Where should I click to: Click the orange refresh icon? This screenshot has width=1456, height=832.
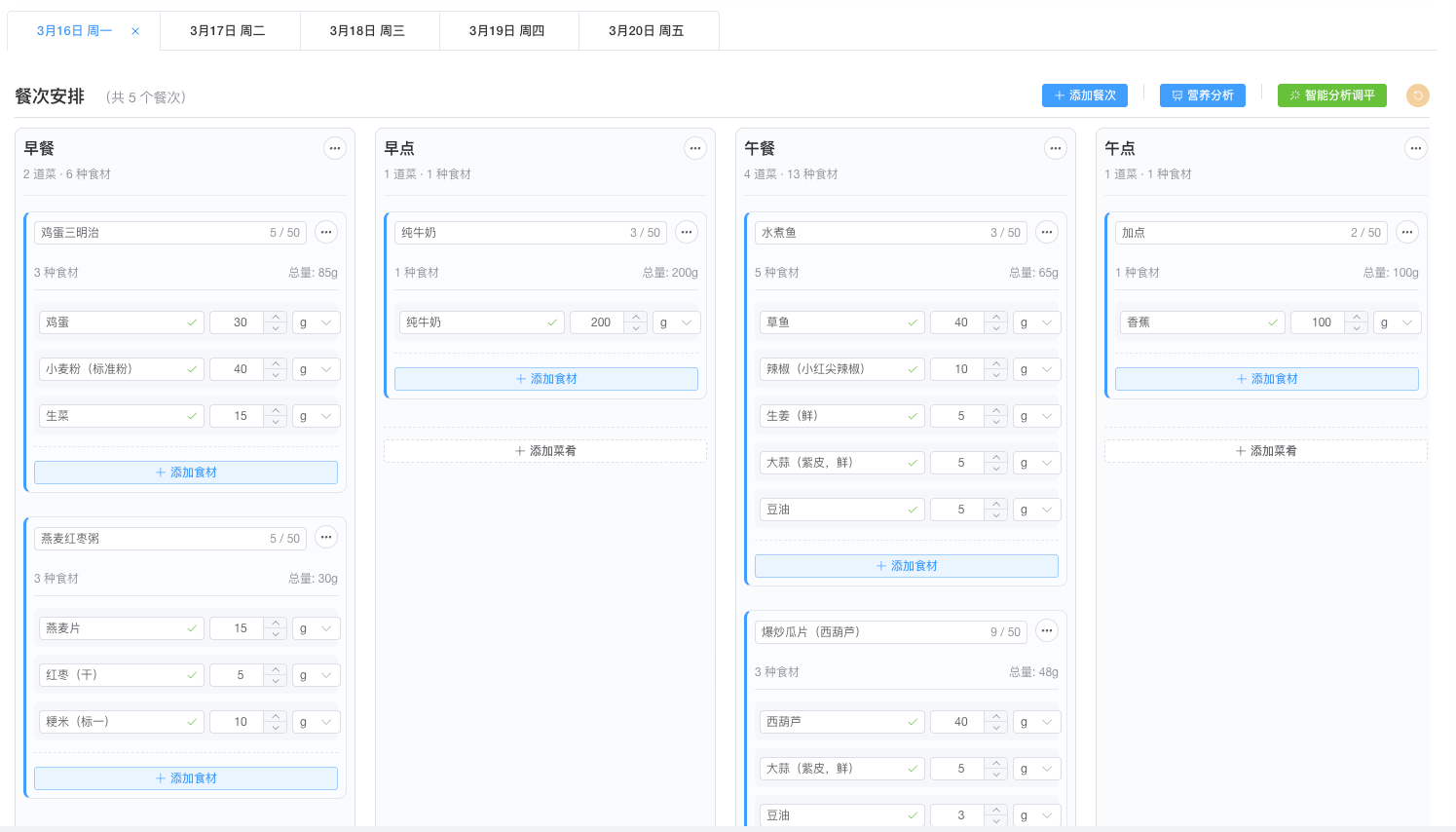point(1418,95)
